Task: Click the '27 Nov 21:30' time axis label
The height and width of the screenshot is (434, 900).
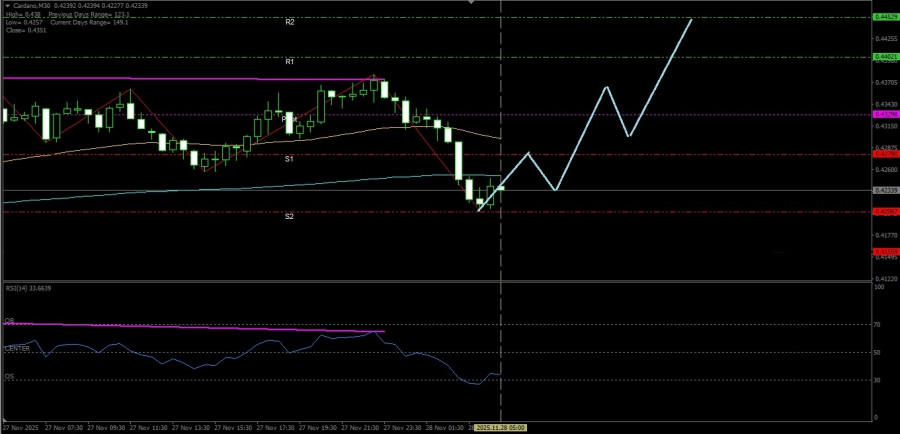Action: 360,428
